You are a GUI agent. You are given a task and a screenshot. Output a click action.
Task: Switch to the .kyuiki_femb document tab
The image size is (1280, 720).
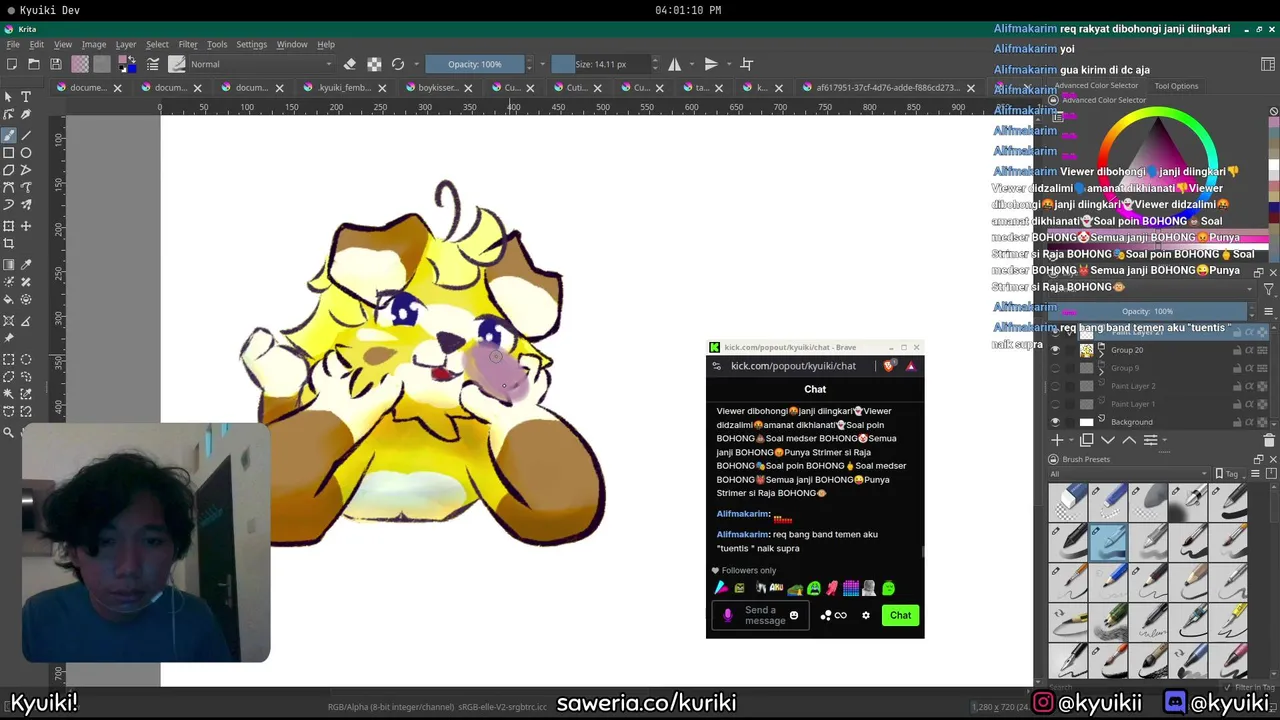[344, 87]
